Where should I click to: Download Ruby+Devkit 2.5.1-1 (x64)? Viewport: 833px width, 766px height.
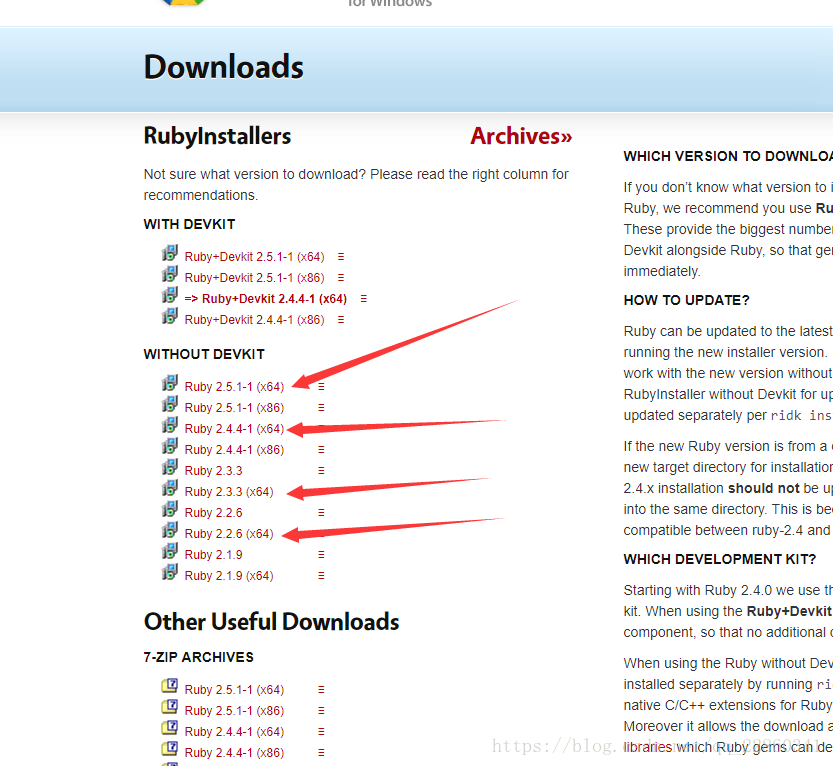(x=254, y=257)
